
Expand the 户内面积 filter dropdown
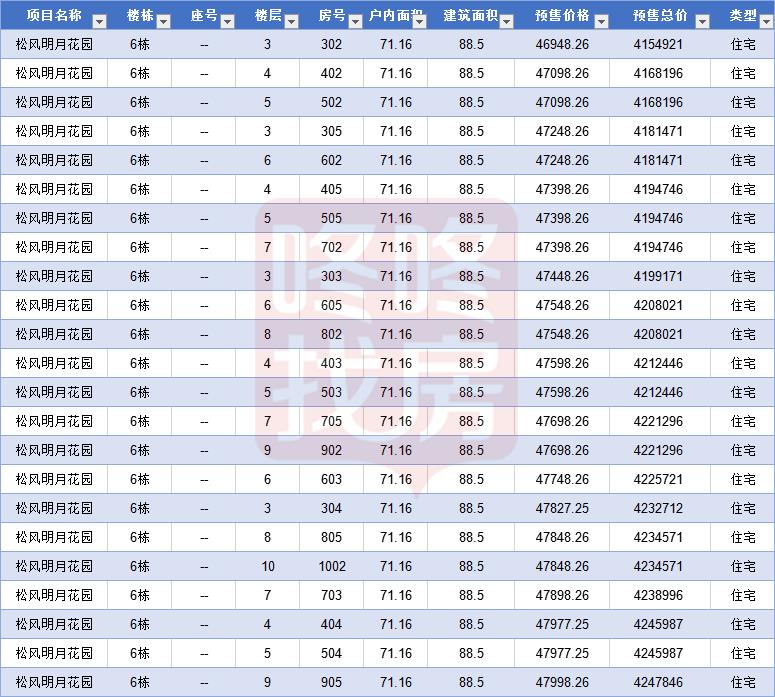[x=418, y=22]
